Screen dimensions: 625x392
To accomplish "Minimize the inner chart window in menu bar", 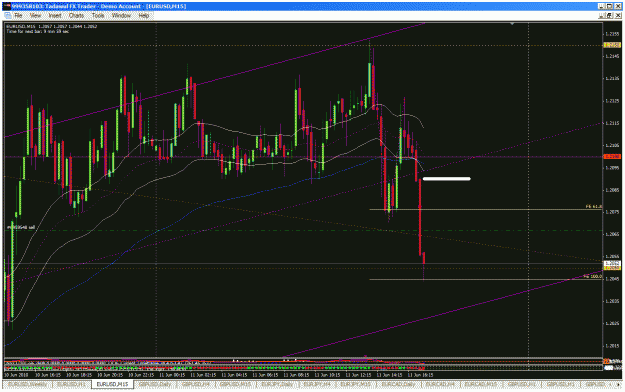I will (602, 16).
